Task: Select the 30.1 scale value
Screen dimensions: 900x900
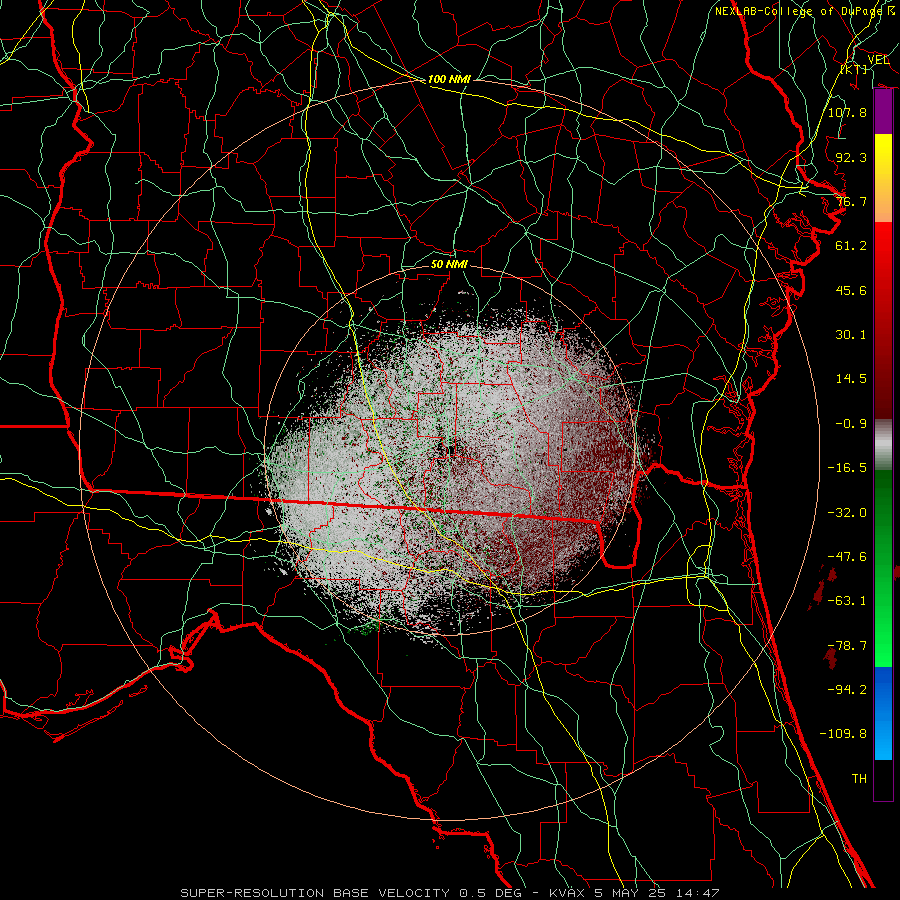Action: coord(851,335)
